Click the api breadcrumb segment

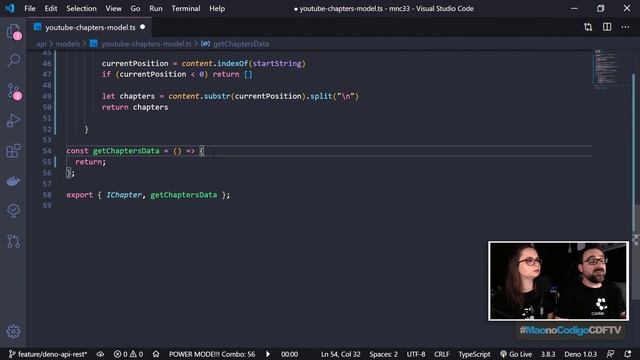pyautogui.click(x=41, y=44)
